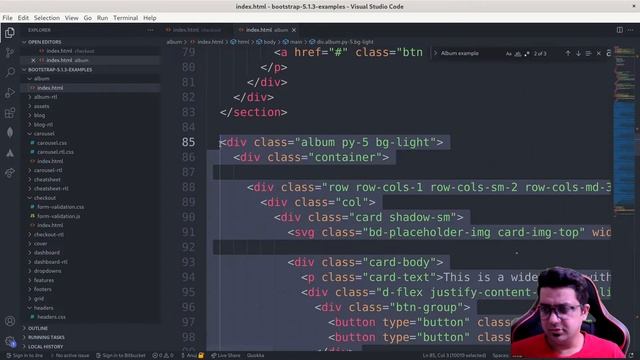Expand replace mode chevron in find widget

click(435, 53)
